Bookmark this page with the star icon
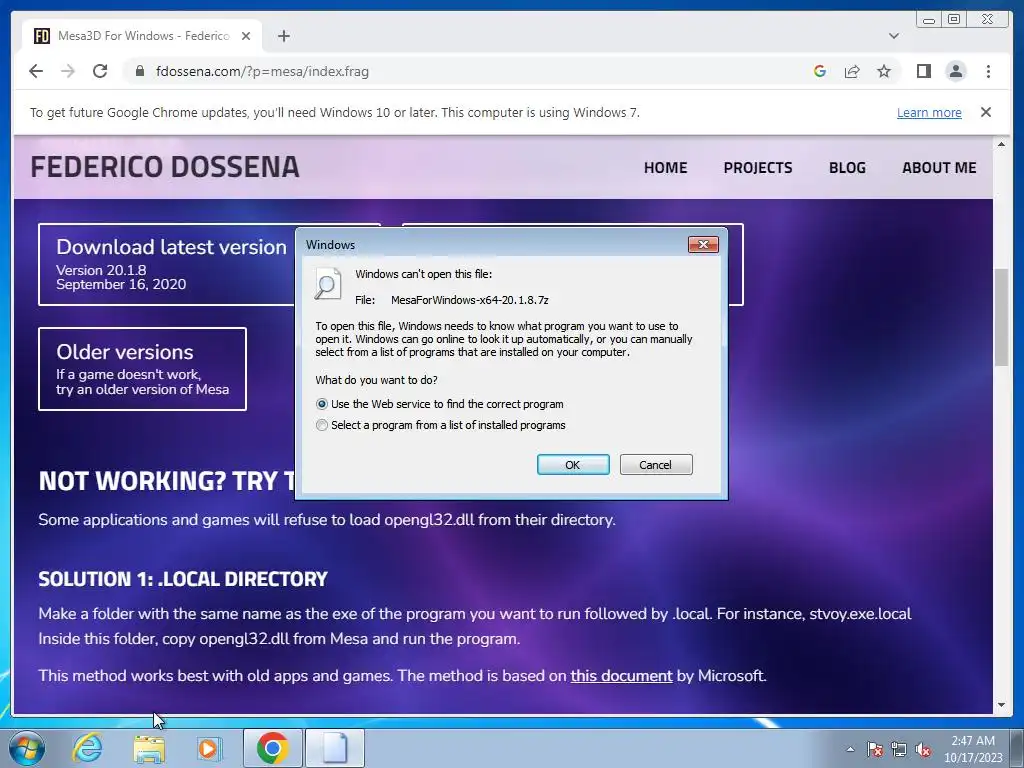 point(884,71)
